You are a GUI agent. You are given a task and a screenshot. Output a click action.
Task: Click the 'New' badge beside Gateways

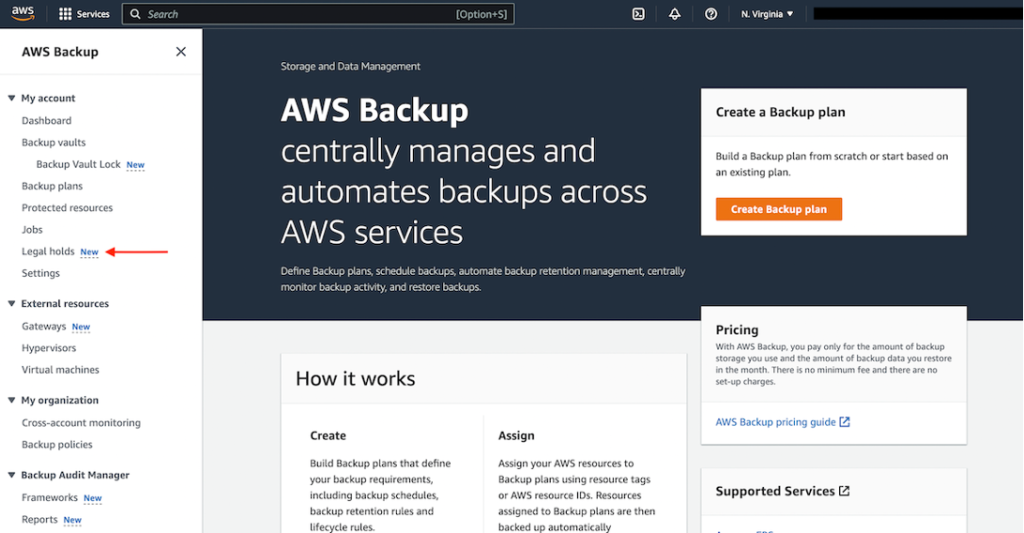(81, 327)
